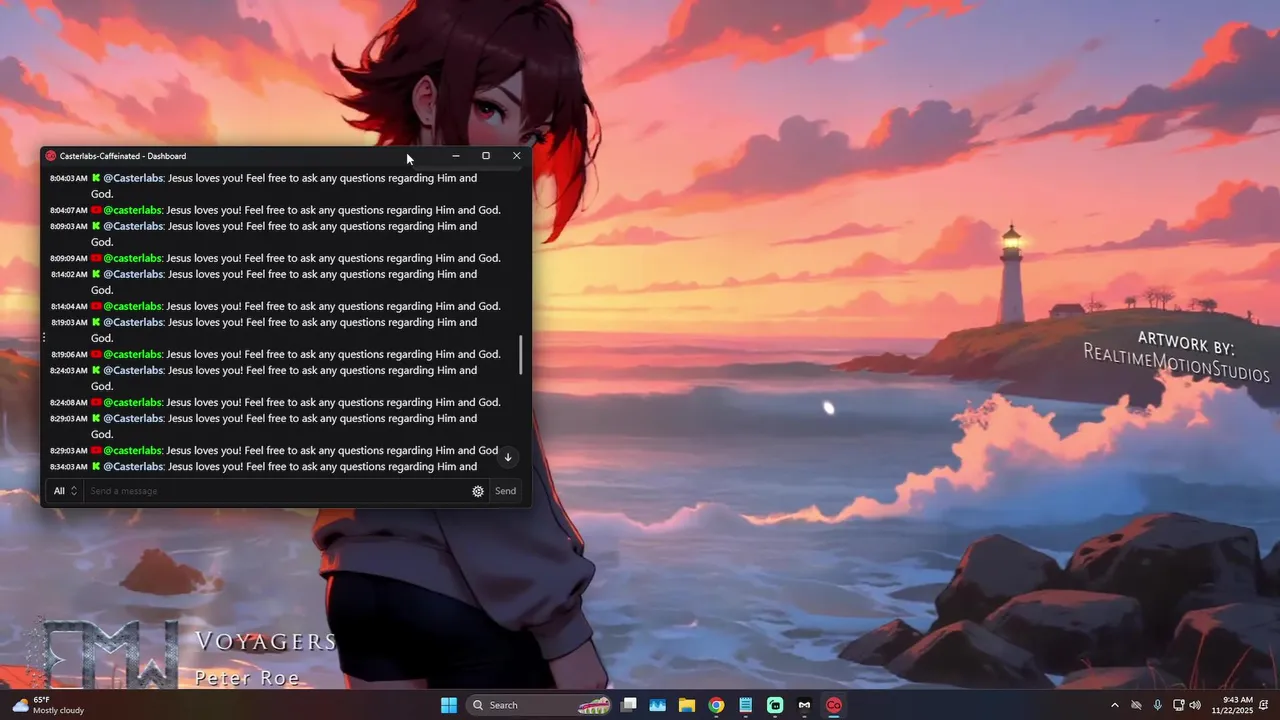Click the Kick icon on 8:14:02 AM message
Image resolution: width=1280 pixels, height=720 pixels.
[x=96, y=274]
